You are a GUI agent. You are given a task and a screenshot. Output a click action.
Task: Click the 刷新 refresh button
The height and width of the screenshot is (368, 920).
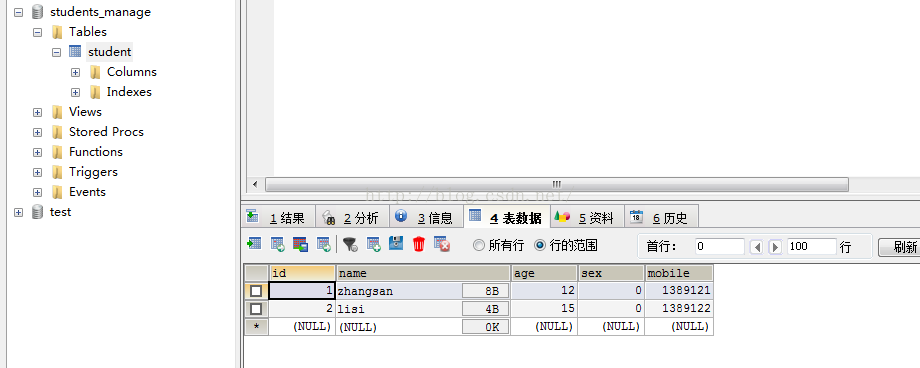[x=899, y=247]
